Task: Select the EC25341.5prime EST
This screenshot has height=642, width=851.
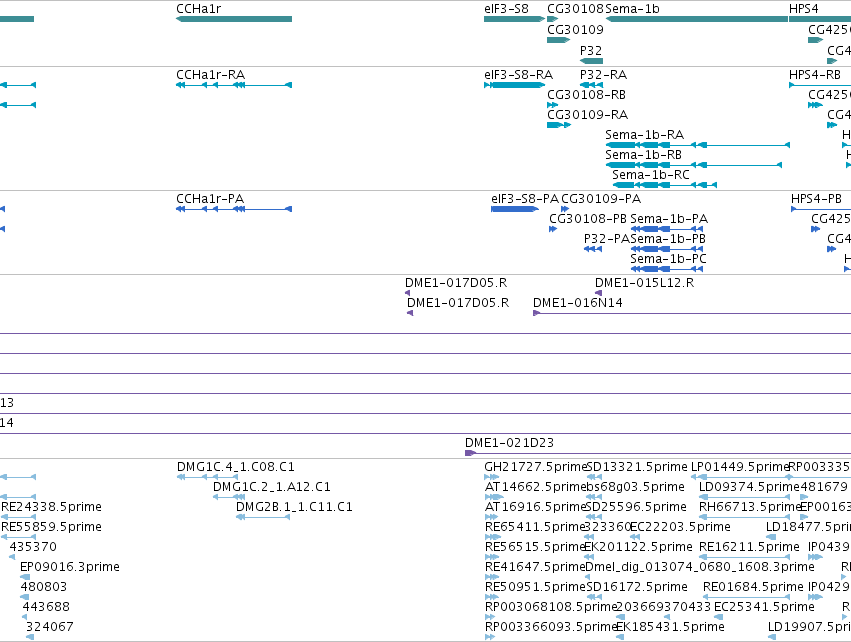Action: tap(719, 617)
